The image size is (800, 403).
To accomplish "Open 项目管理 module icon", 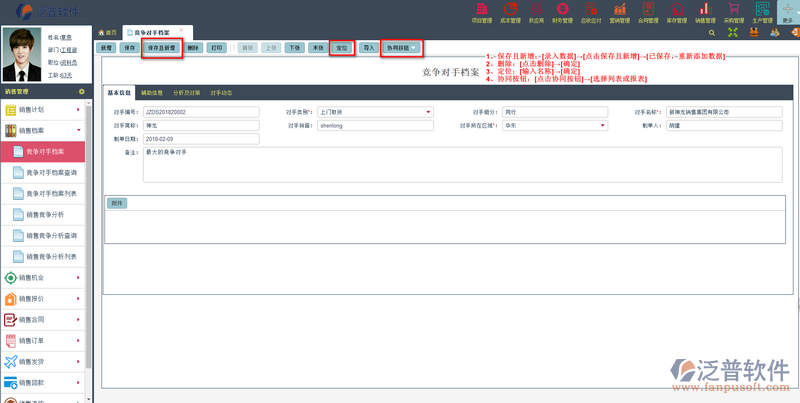I will [x=481, y=9].
